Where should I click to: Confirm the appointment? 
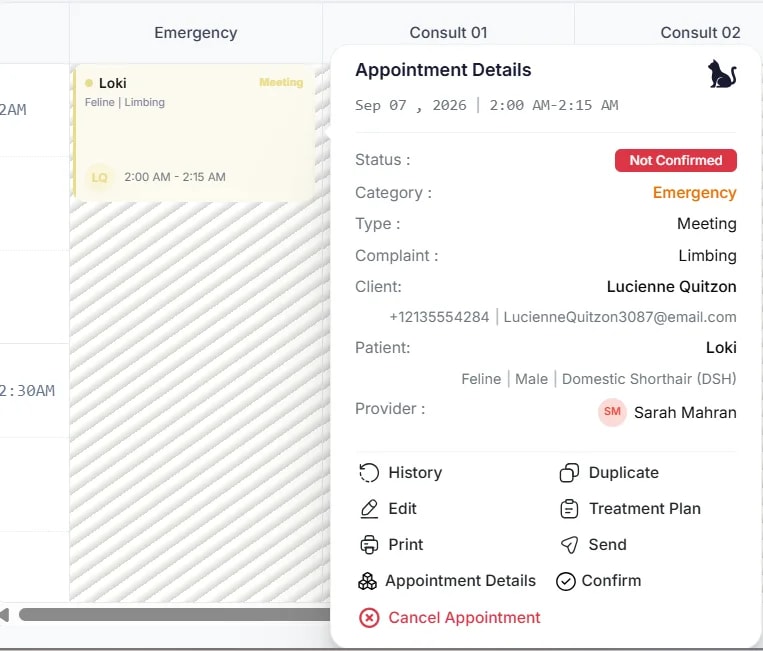click(x=599, y=581)
